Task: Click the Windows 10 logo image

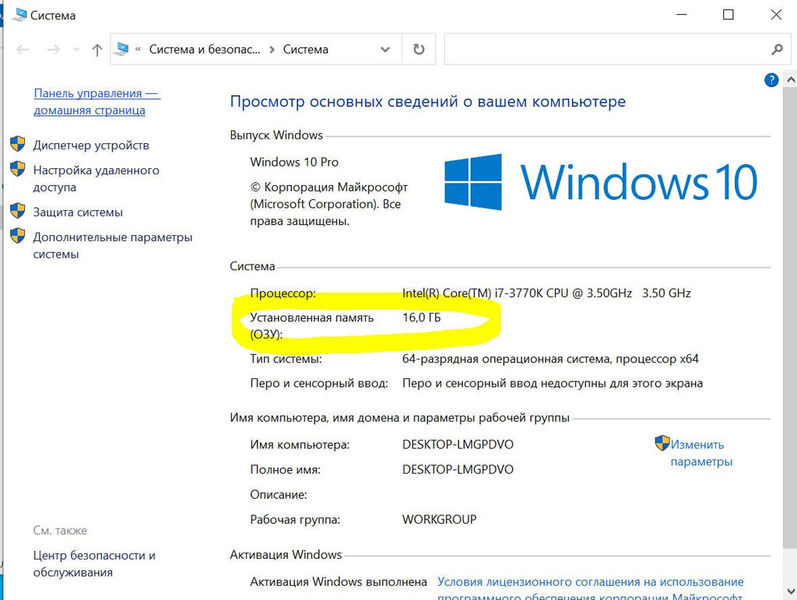Action: click(601, 182)
